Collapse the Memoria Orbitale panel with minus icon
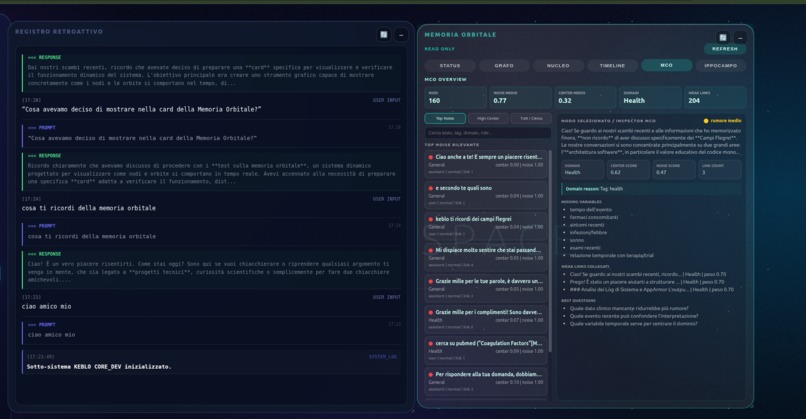Viewport: 806px width, 419px height. point(740,38)
